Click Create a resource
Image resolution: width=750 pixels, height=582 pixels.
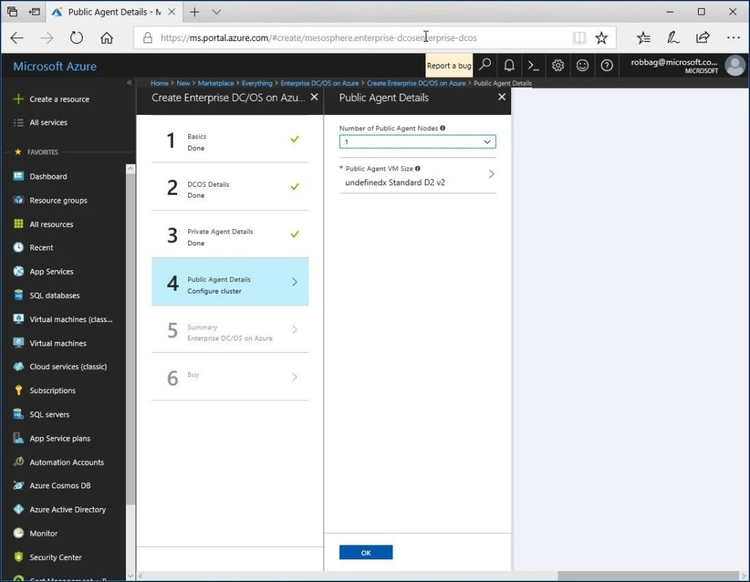[59, 99]
